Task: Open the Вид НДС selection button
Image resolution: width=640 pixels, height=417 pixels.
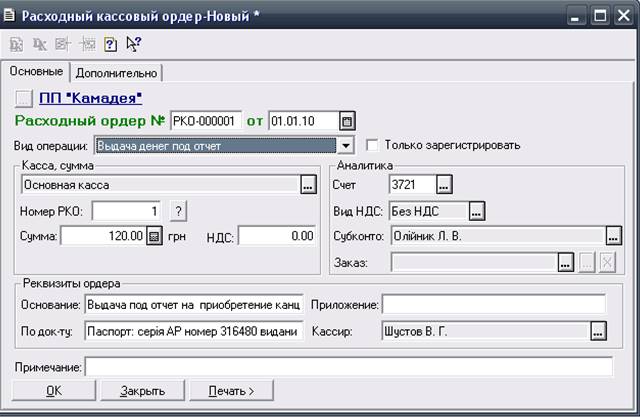Action: 477,211
